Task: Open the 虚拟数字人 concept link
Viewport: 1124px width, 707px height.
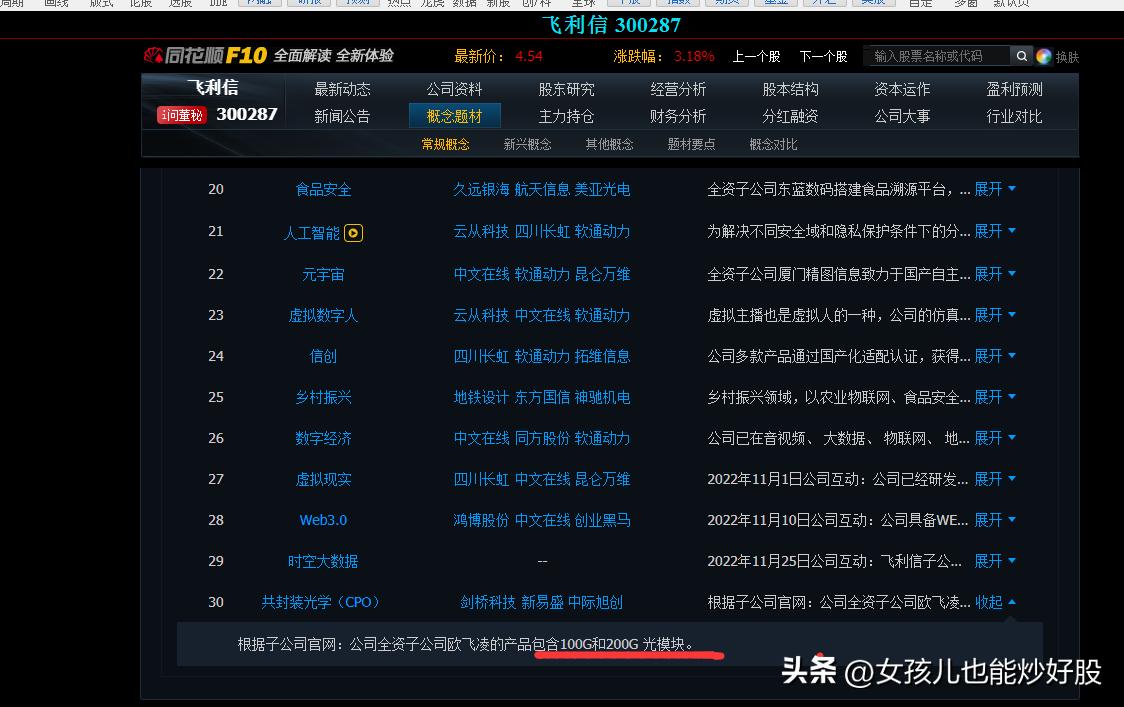Action: pyautogui.click(x=323, y=315)
